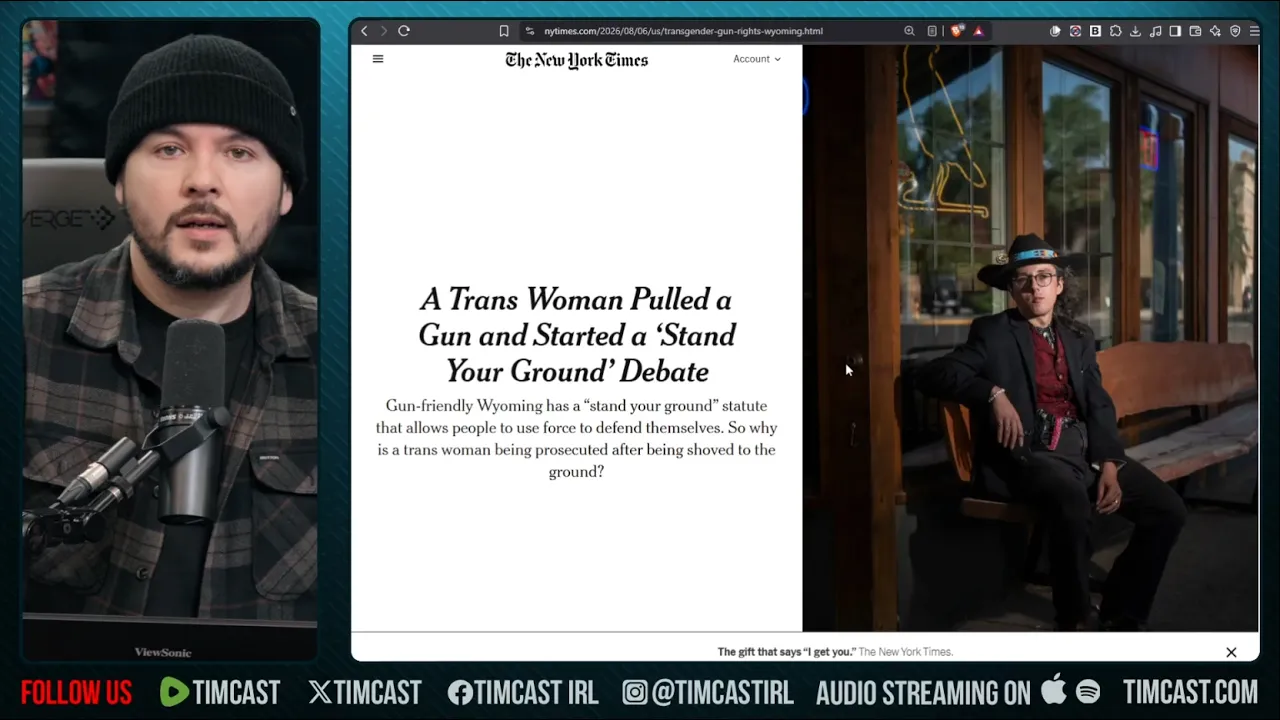
Task: Open the Brave Wallet icon
Action: point(1195,31)
